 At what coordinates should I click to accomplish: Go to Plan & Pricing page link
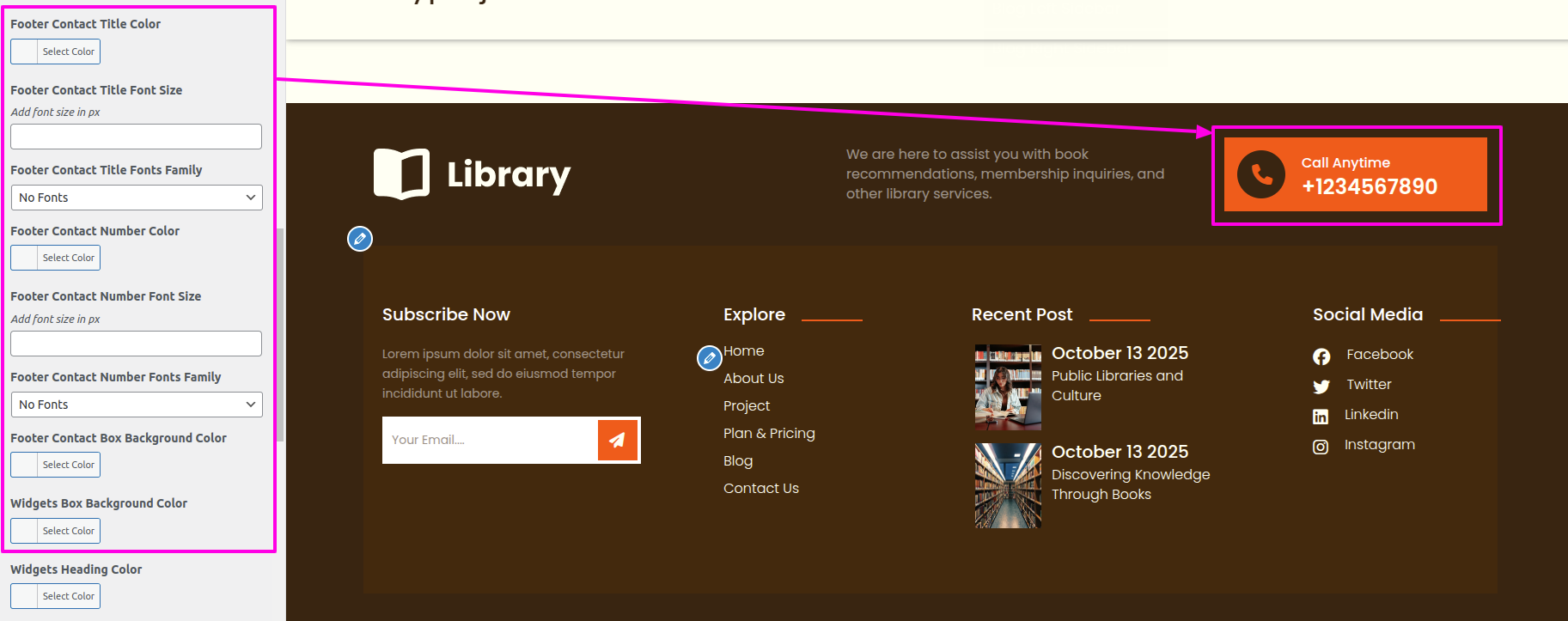[x=769, y=434]
